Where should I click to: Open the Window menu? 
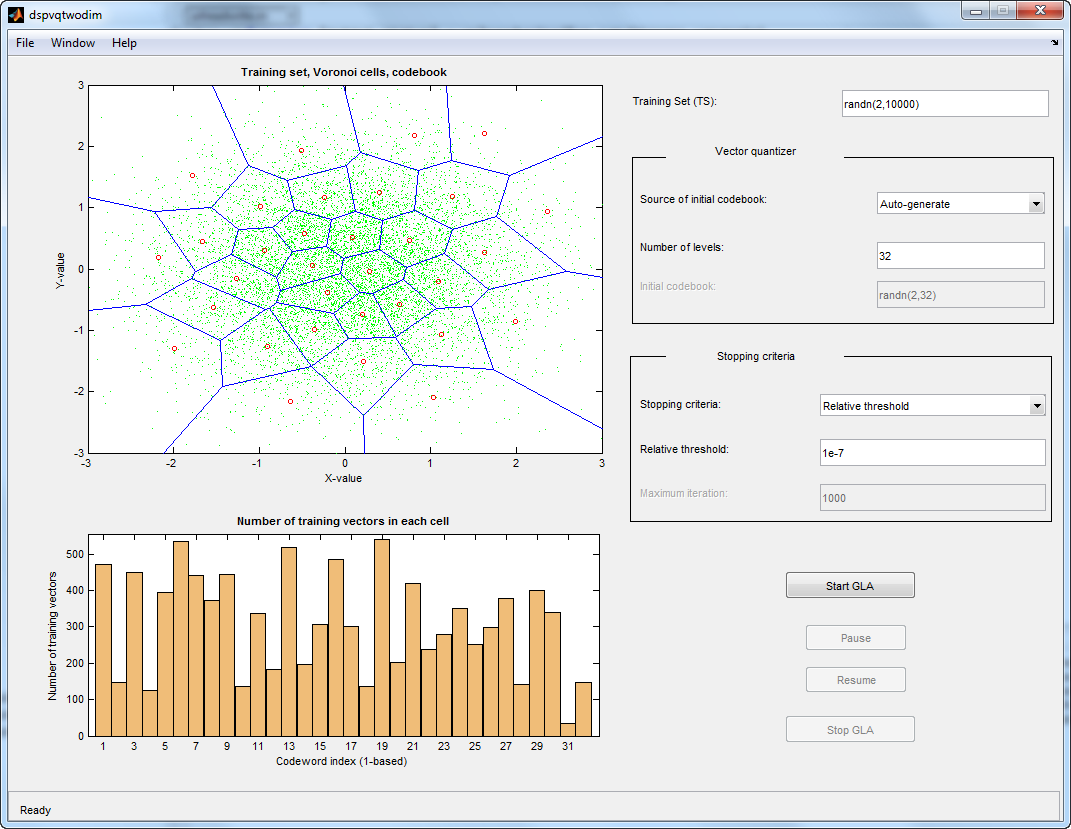tap(73, 43)
